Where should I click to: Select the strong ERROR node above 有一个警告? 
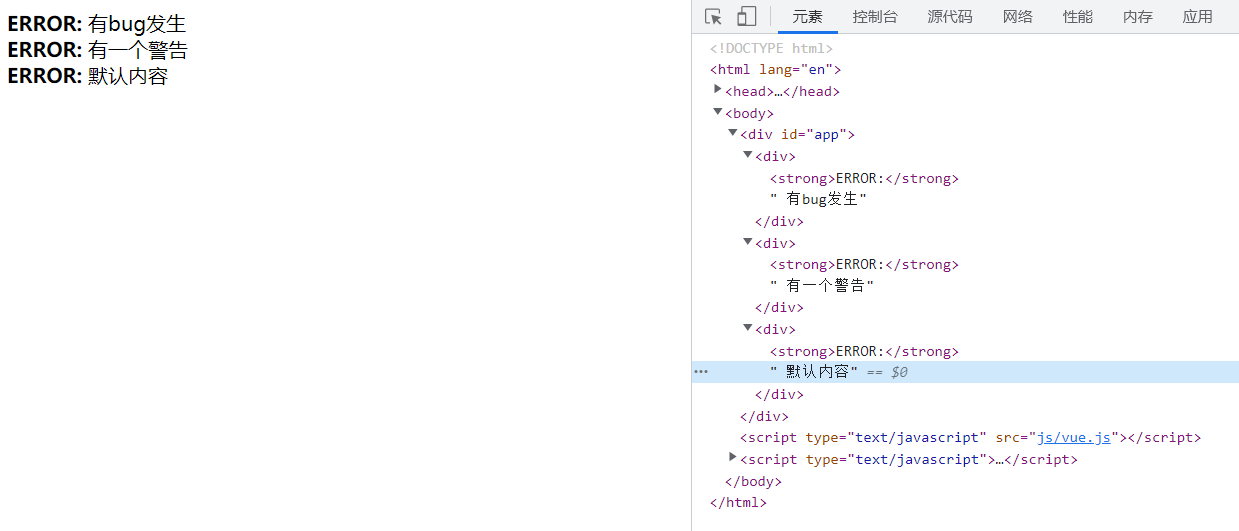click(x=864, y=265)
